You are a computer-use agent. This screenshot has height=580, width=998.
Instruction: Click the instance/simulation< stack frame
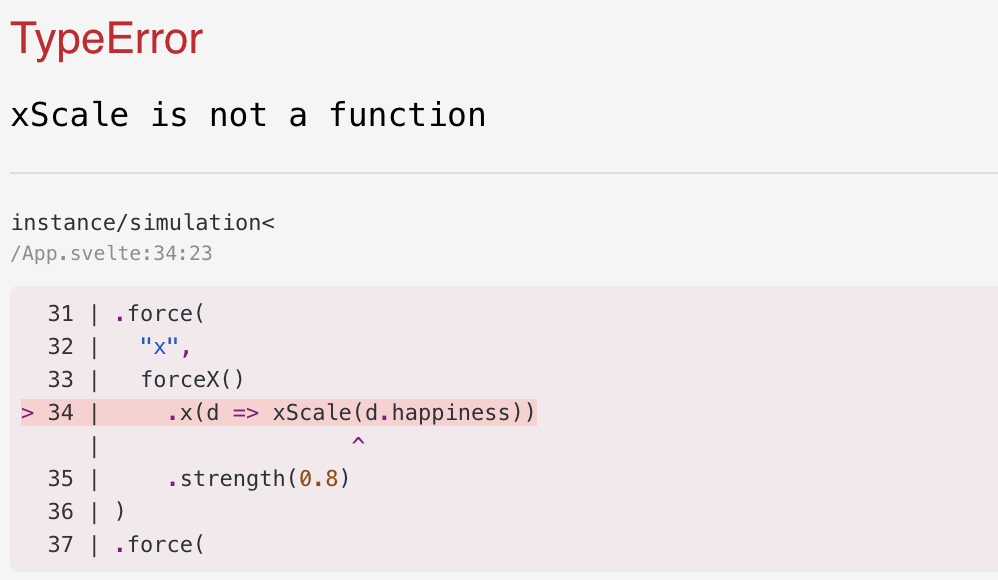(x=143, y=223)
